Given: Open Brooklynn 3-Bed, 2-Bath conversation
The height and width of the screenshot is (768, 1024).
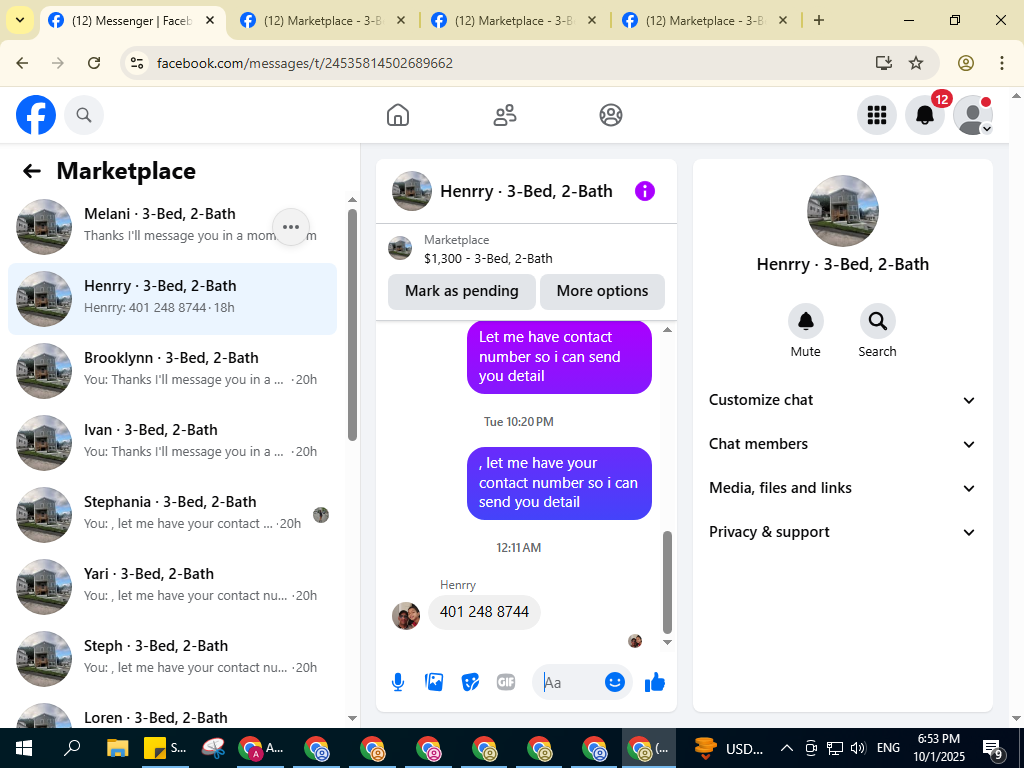Looking at the screenshot, I should (172, 371).
